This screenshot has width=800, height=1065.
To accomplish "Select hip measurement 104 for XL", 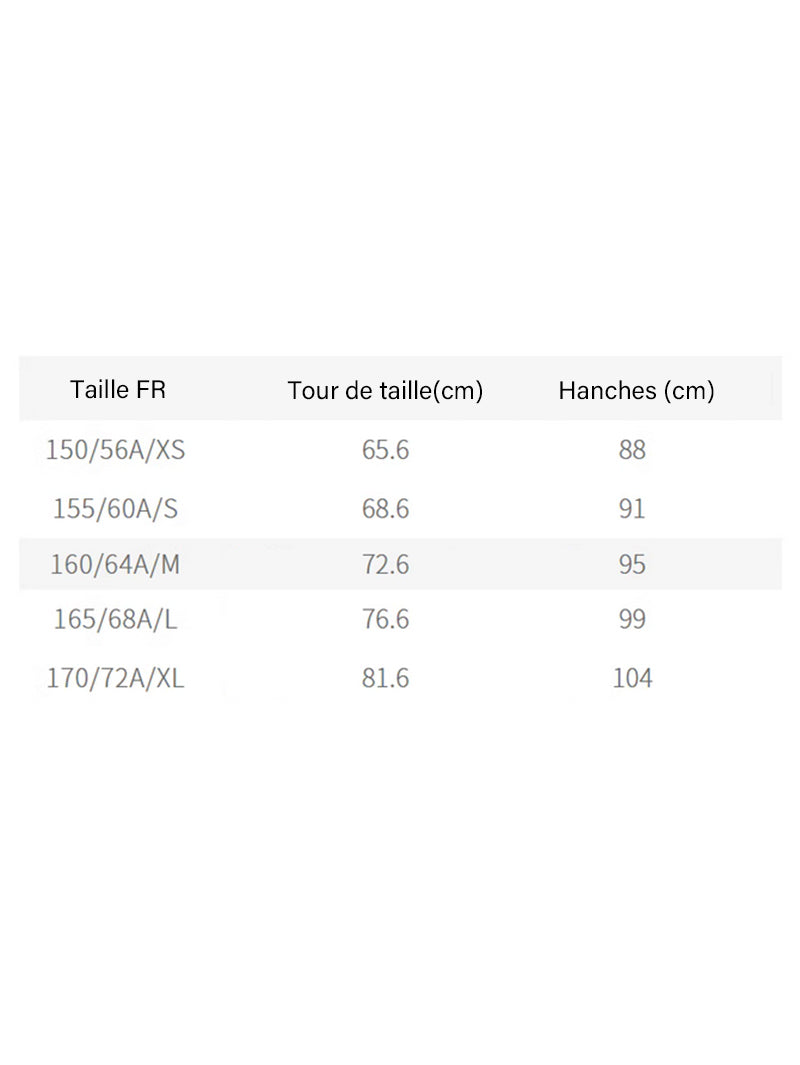I will pos(632,678).
